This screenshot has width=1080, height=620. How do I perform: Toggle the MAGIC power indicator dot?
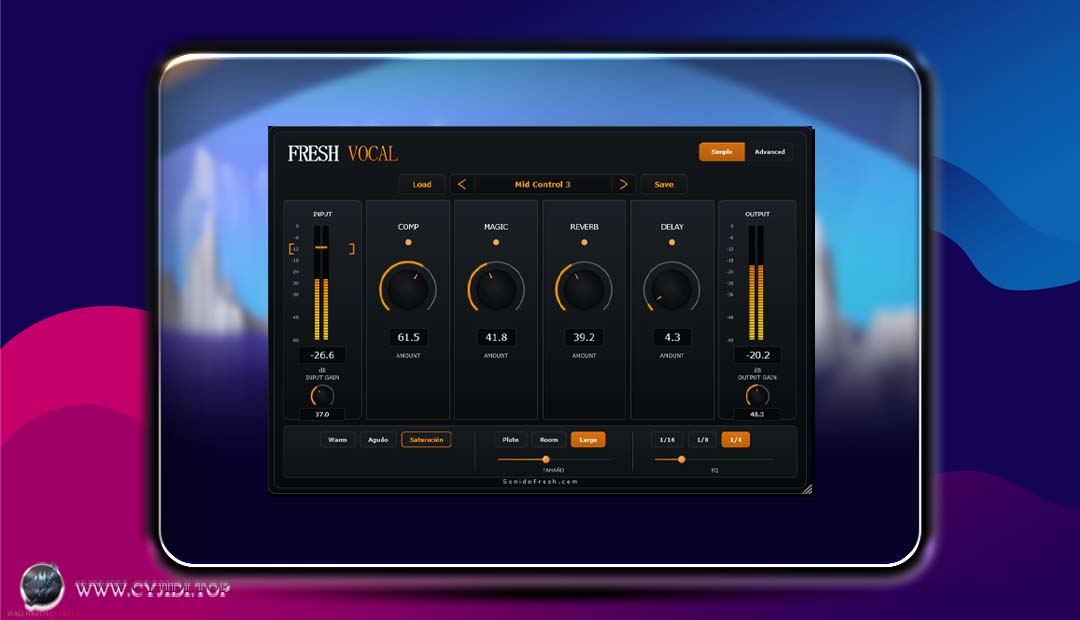[496, 242]
